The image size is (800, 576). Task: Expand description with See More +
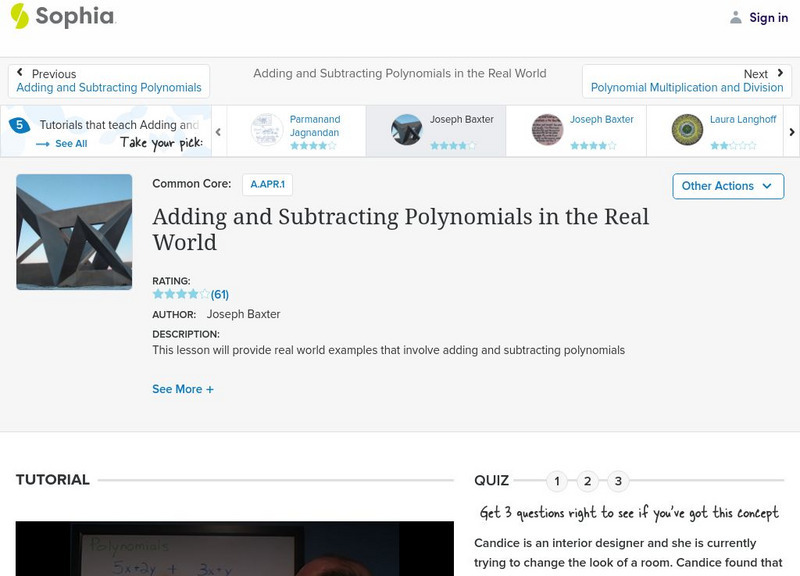pyautogui.click(x=183, y=389)
